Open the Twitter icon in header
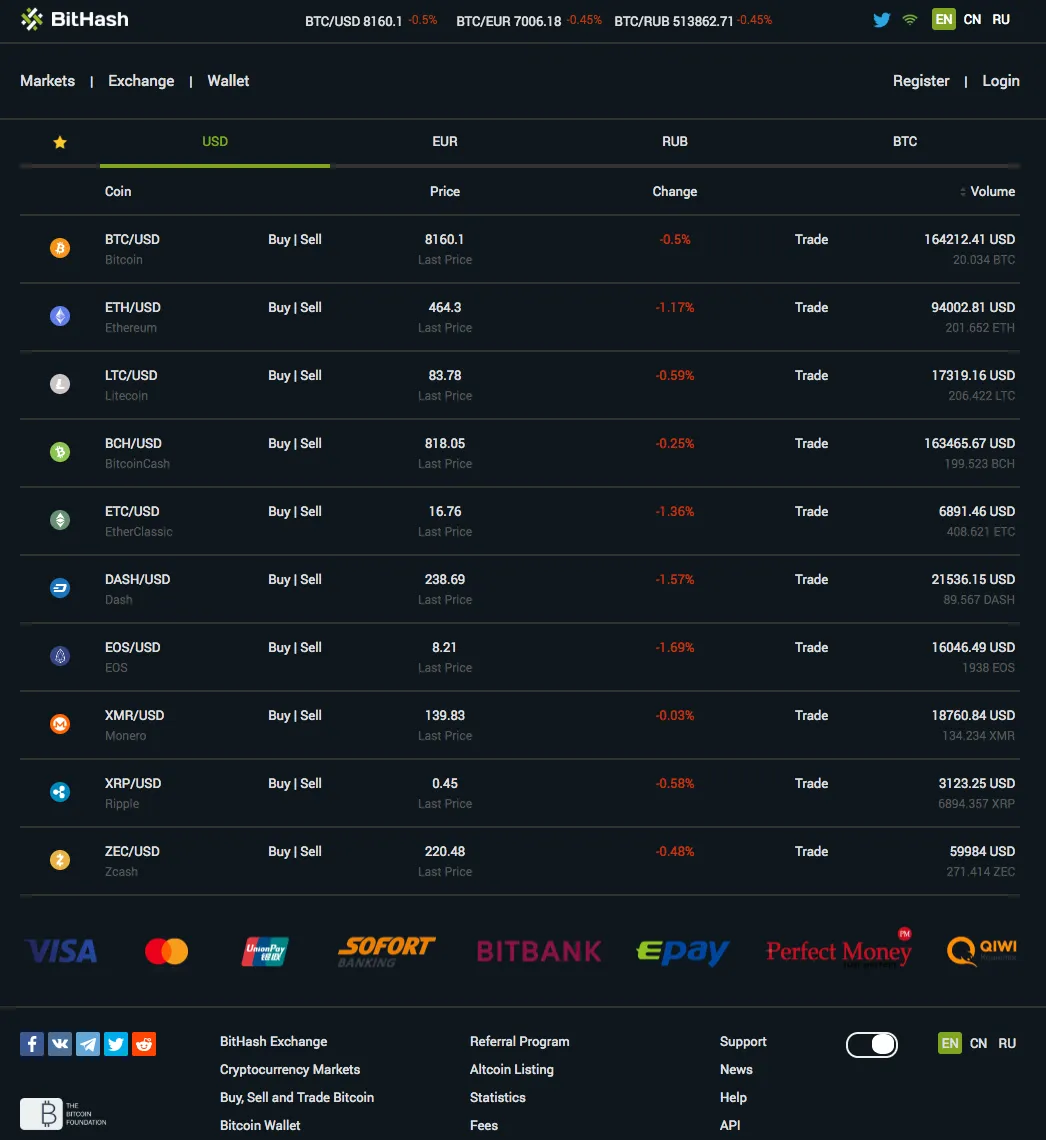 (x=882, y=20)
